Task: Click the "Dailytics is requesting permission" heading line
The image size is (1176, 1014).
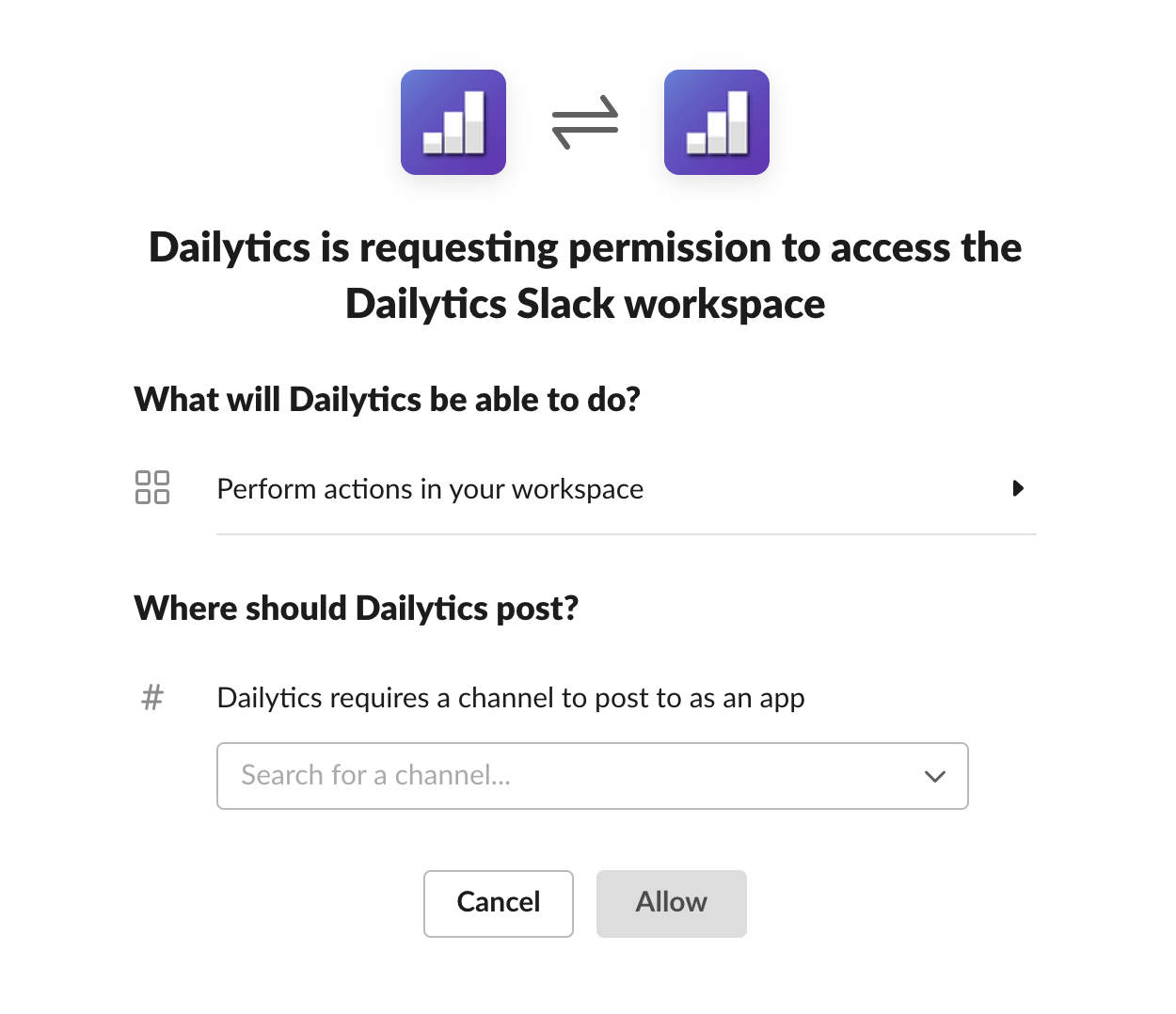Action: tap(585, 247)
